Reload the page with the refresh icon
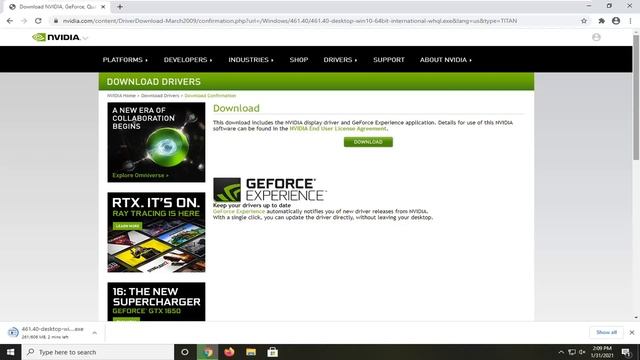This screenshot has width=640, height=360. point(38,21)
